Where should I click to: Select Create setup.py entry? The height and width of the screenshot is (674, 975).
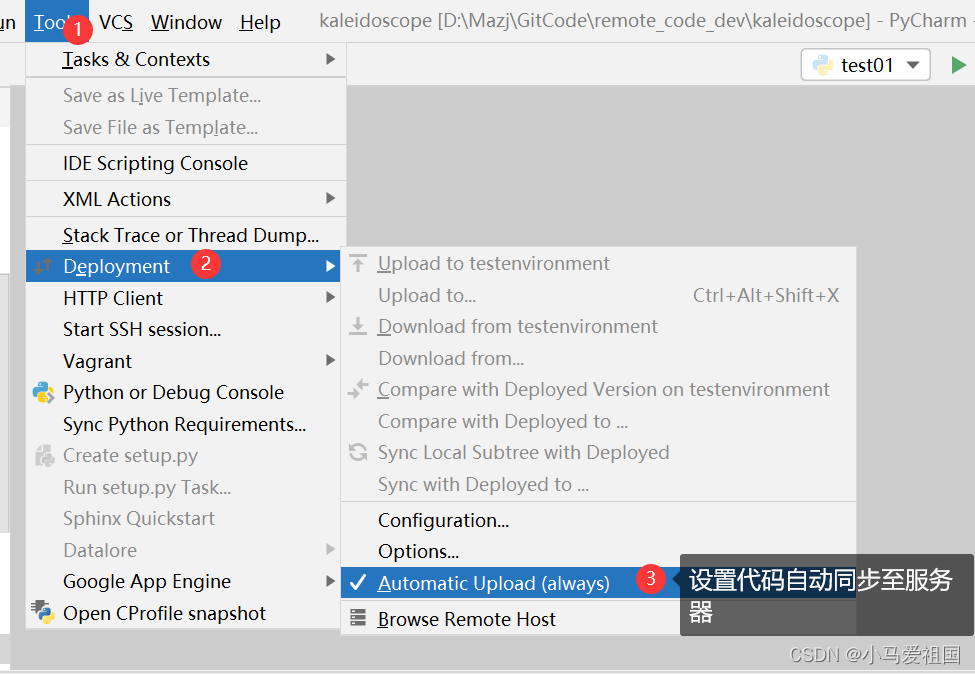183,456
